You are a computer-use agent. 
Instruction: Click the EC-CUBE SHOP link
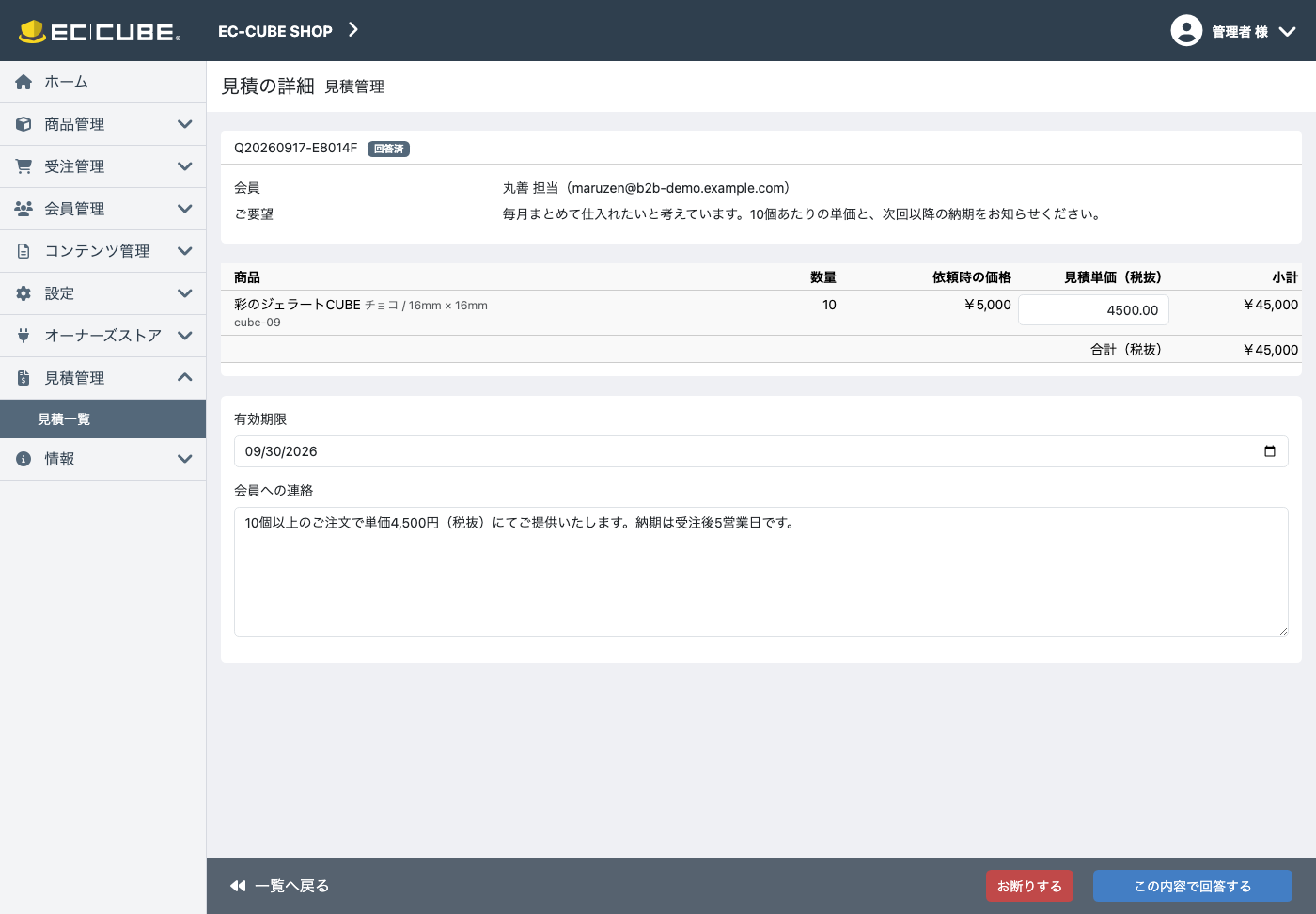(x=275, y=31)
